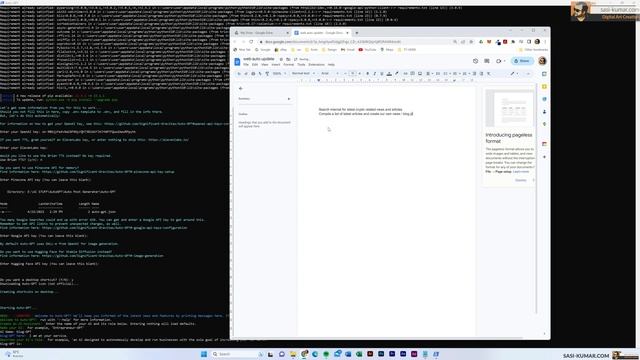This screenshot has height=360, width=640.
Task: Click the font size input field
Action: tap(352, 73)
